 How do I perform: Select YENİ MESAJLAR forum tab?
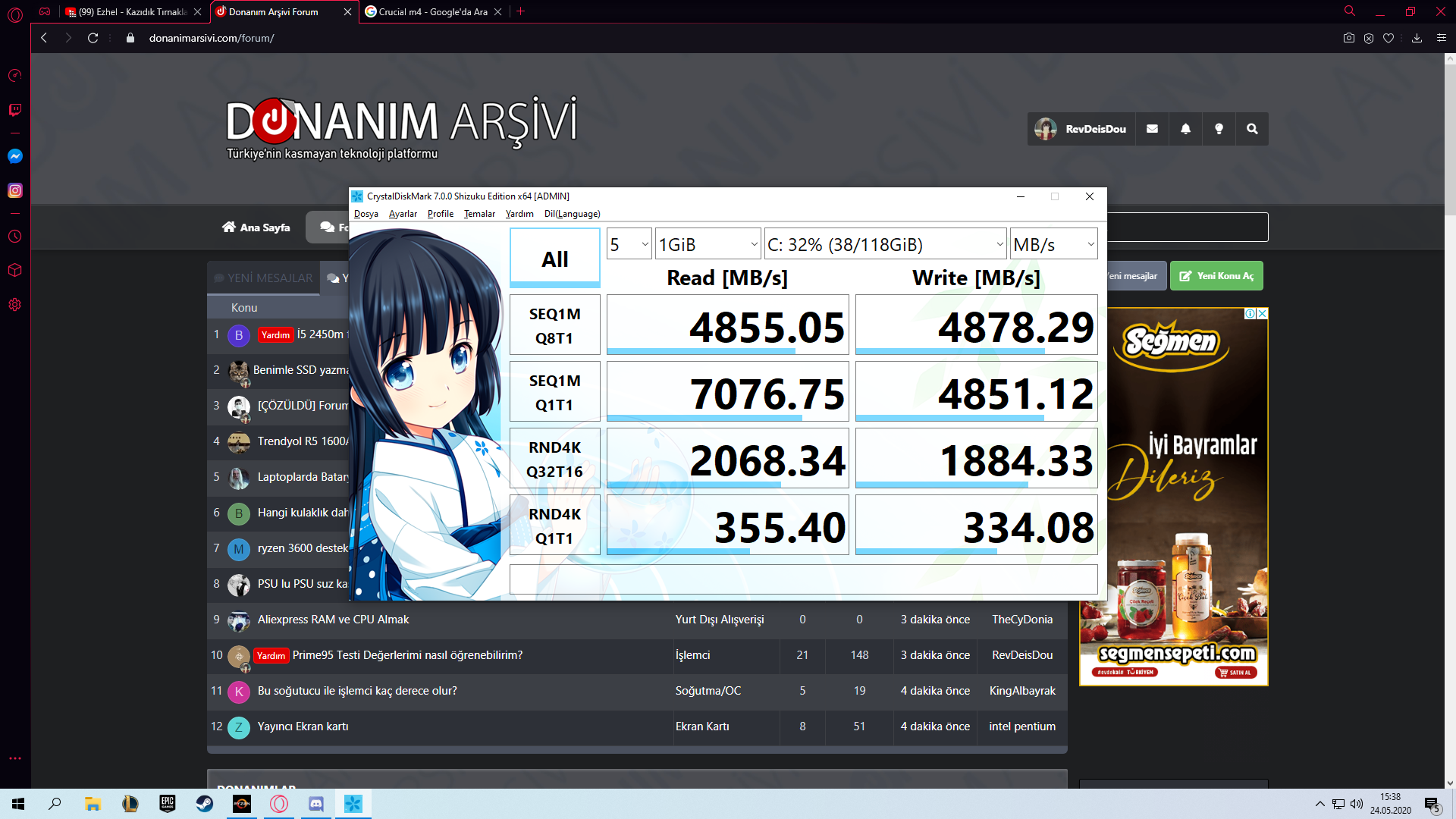pyautogui.click(x=263, y=278)
